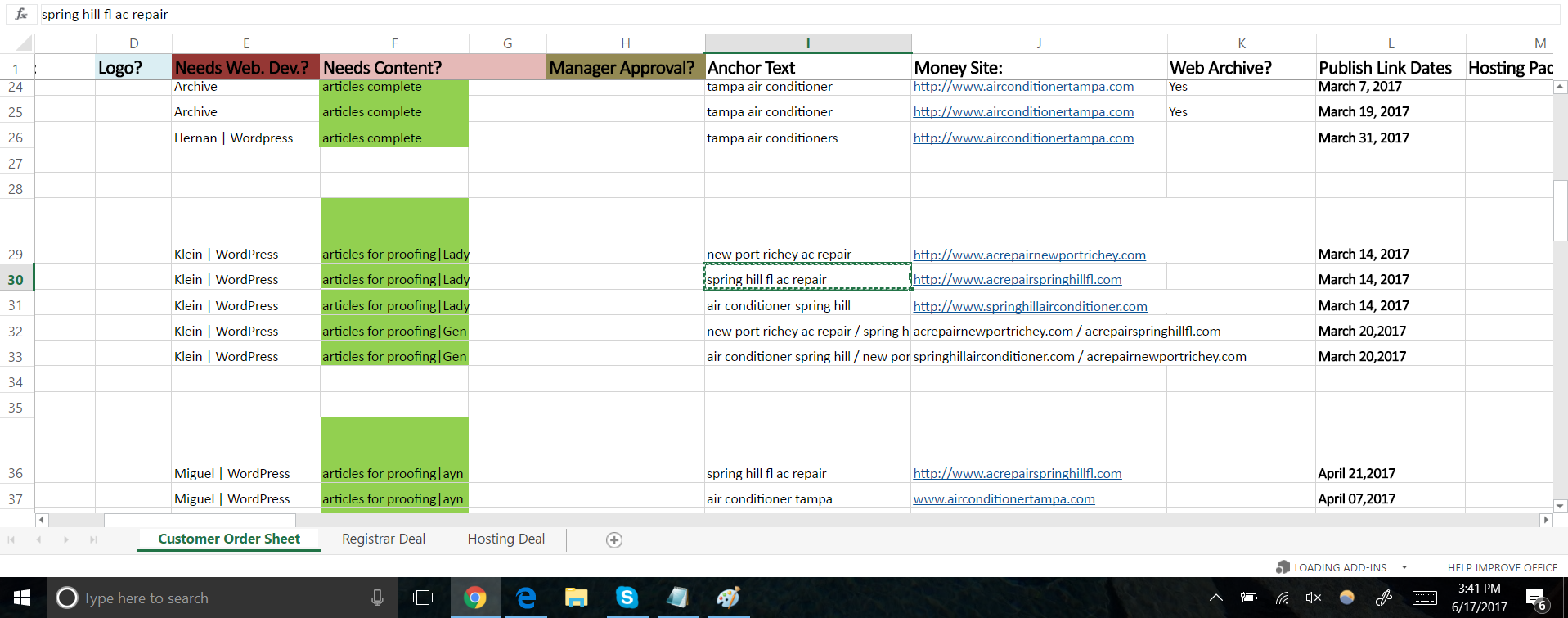The width and height of the screenshot is (1568, 618).
Task: Switch to the Registrar Deal sheet tab
Action: 383,539
